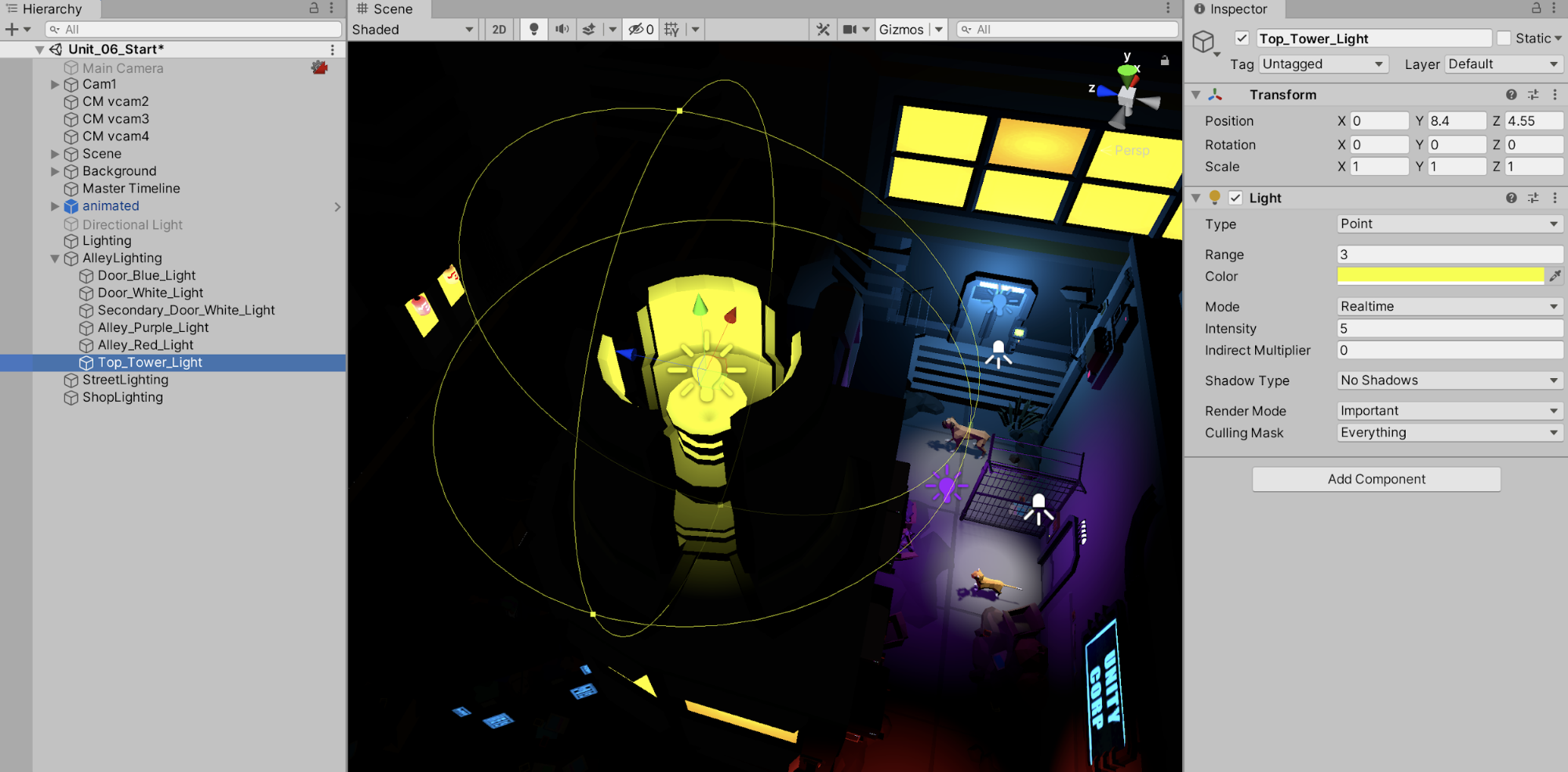This screenshot has height=772, width=1568.
Task: Open Transform component help icon
Action: (x=1511, y=95)
